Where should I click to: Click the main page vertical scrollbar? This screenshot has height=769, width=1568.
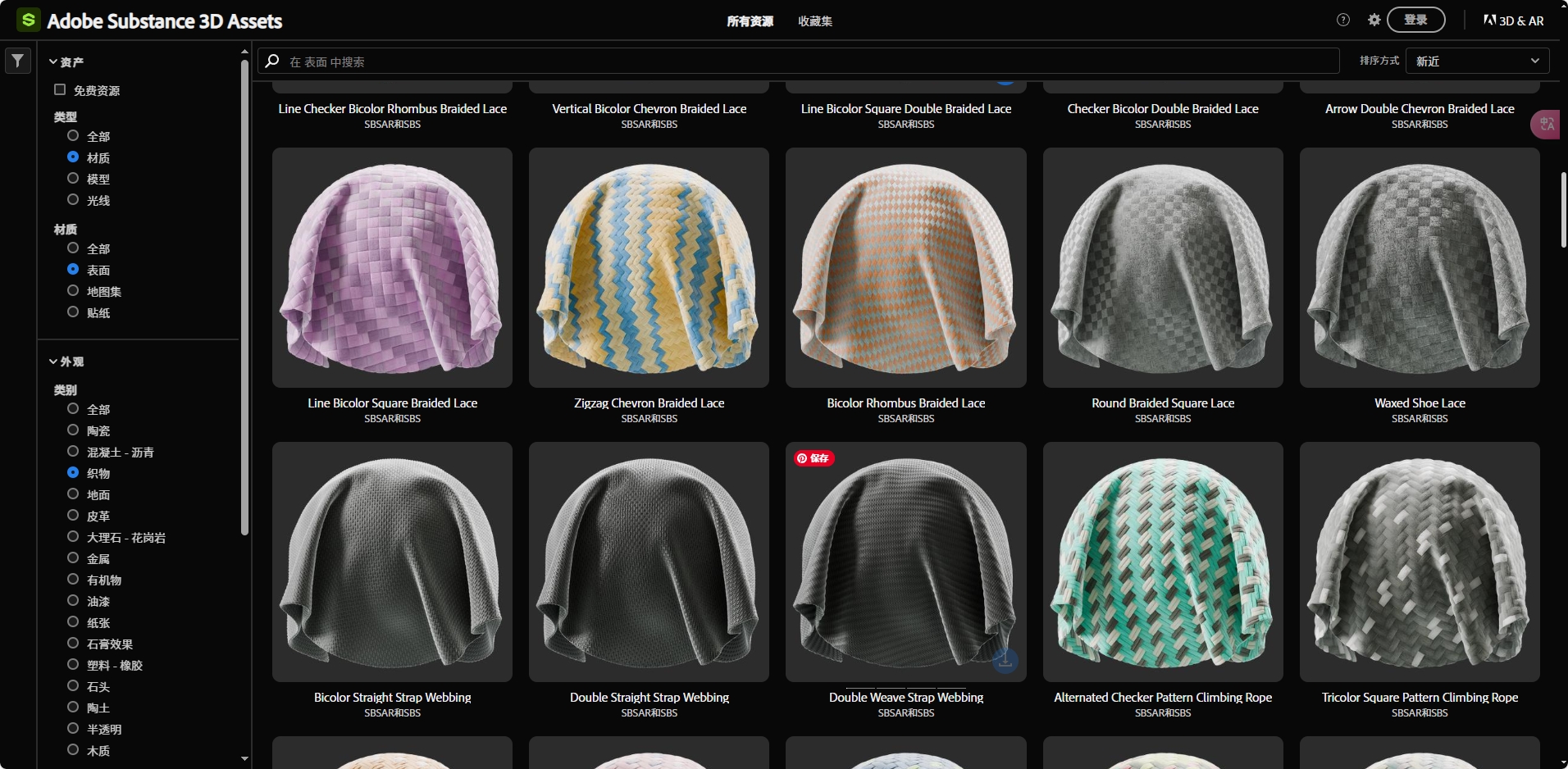1564,209
